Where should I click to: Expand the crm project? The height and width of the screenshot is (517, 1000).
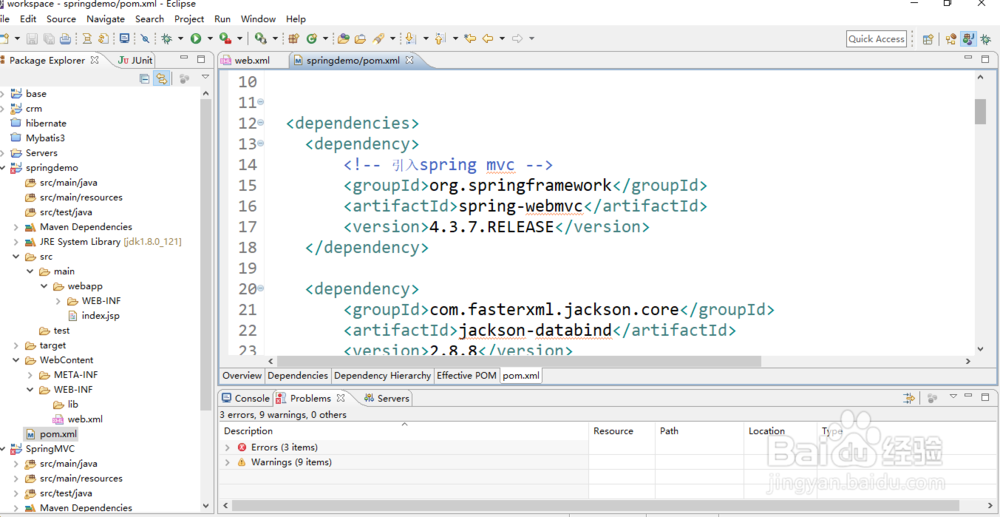[3, 108]
